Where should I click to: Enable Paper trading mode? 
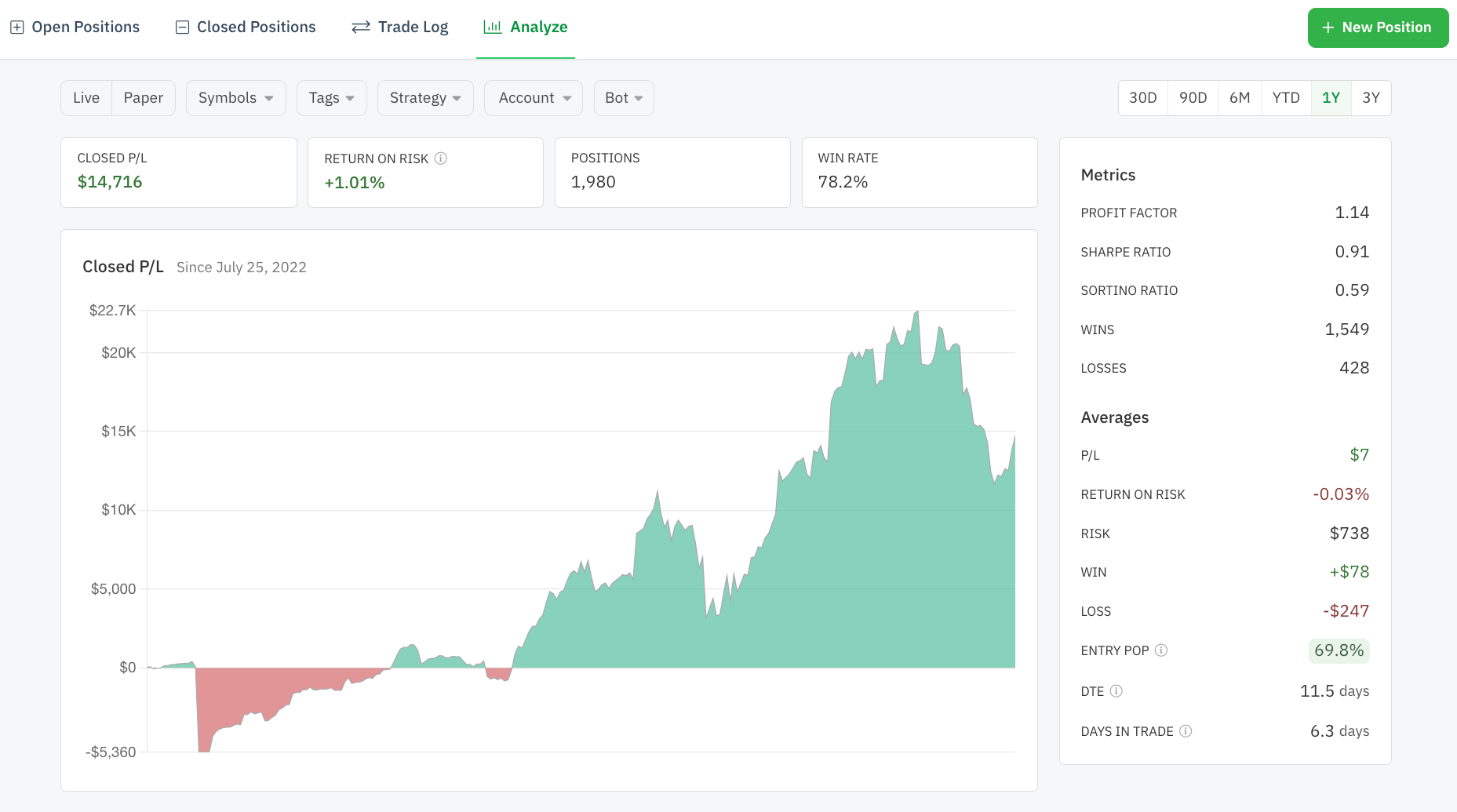[x=143, y=97]
